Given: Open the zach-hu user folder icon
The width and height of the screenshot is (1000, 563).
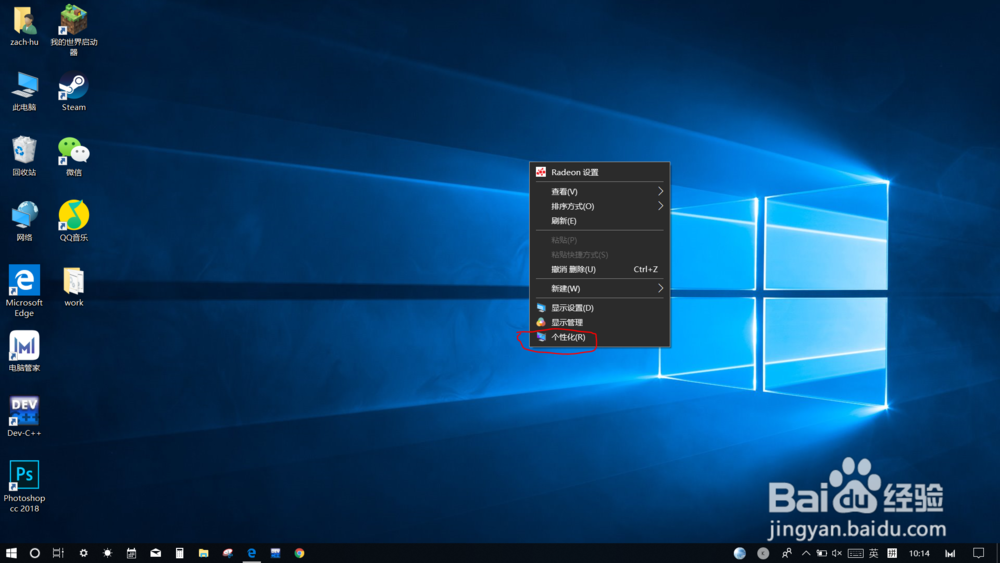Looking at the screenshot, I should [x=24, y=26].
